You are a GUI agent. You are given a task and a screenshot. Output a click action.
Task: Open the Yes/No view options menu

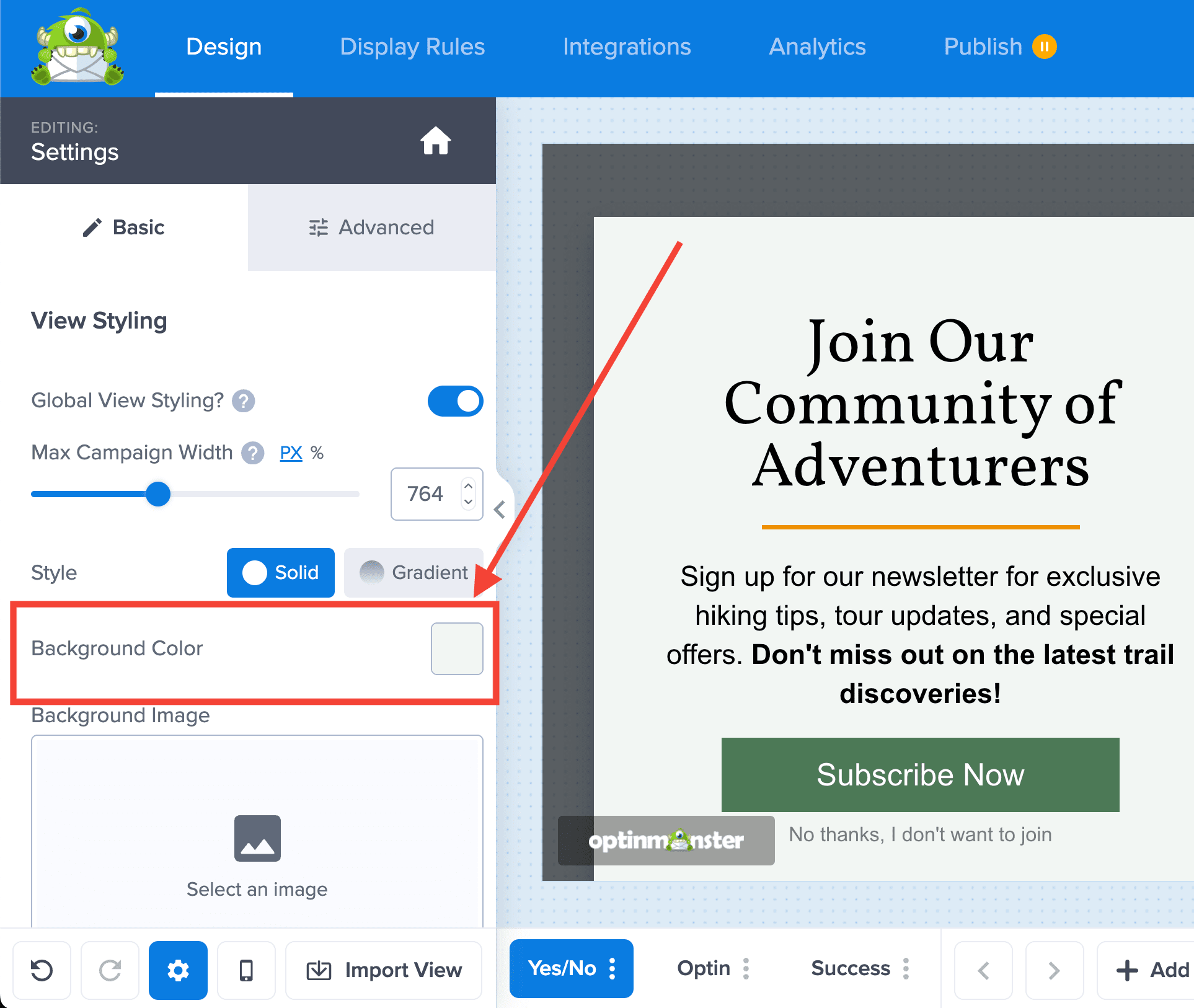(612, 968)
